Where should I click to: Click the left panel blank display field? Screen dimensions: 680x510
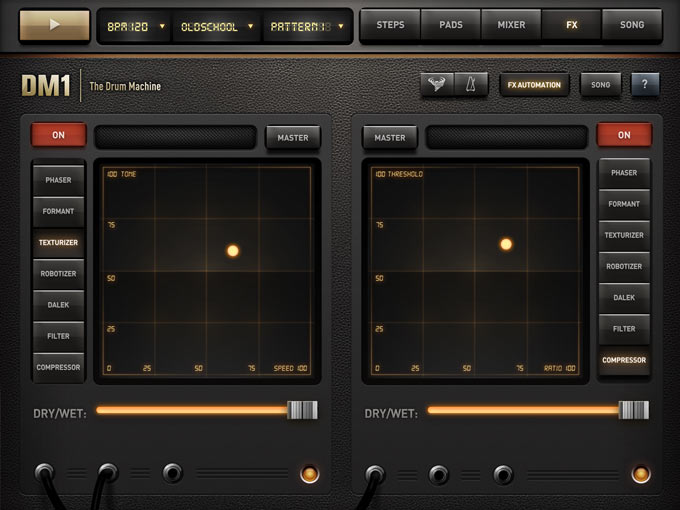tap(175, 137)
